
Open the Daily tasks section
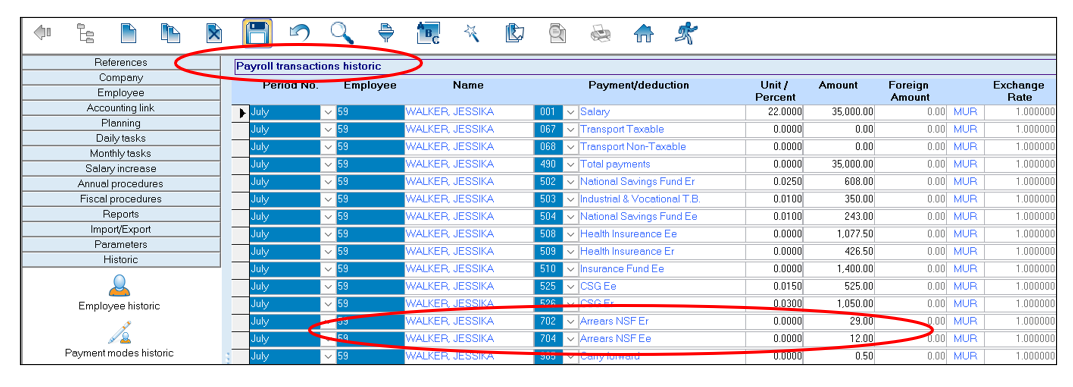pos(120,138)
